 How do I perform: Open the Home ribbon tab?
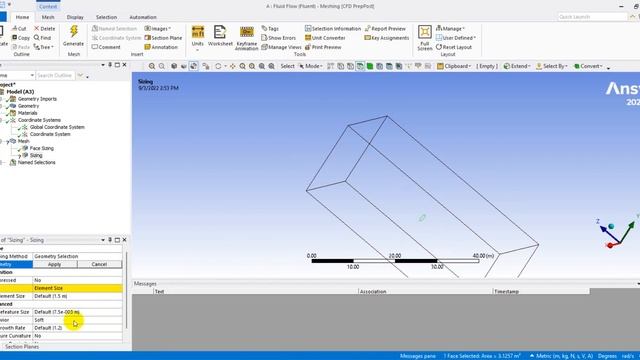(x=22, y=17)
